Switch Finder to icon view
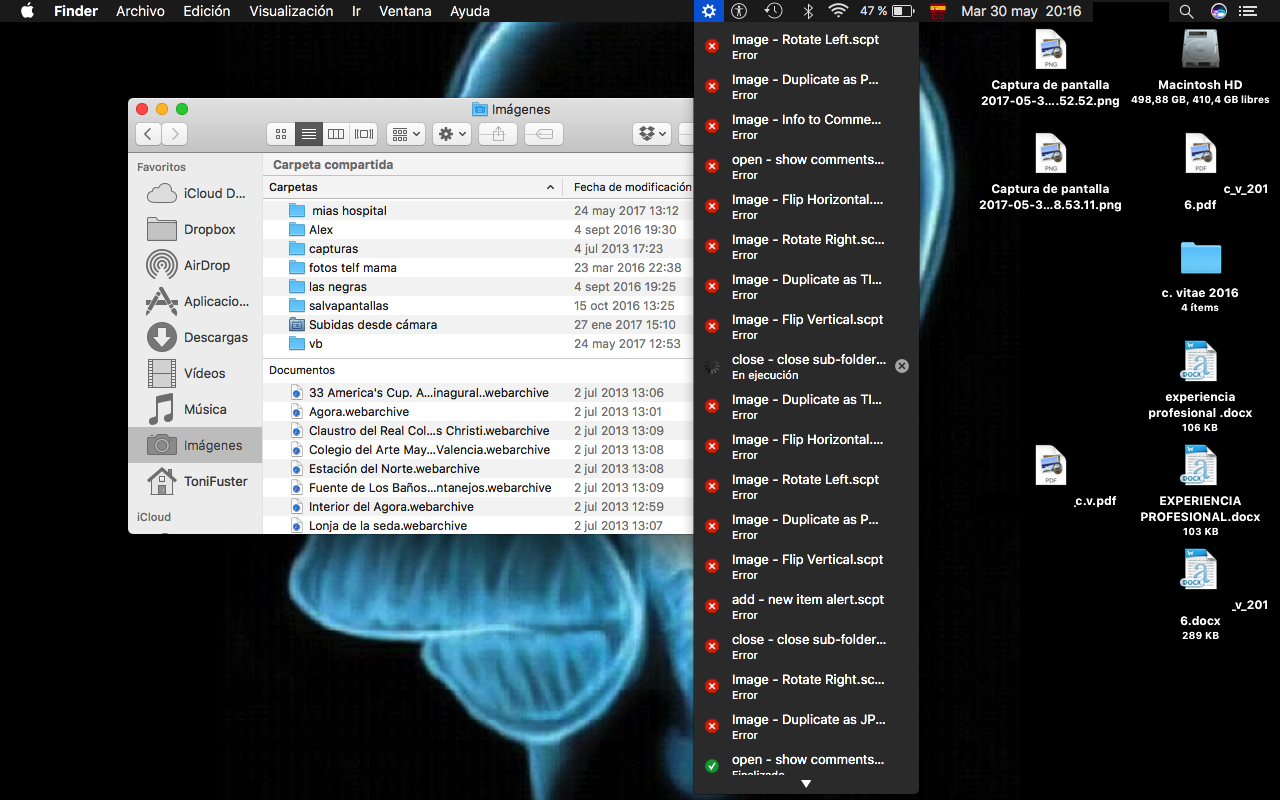This screenshot has width=1280, height=800. click(x=281, y=134)
